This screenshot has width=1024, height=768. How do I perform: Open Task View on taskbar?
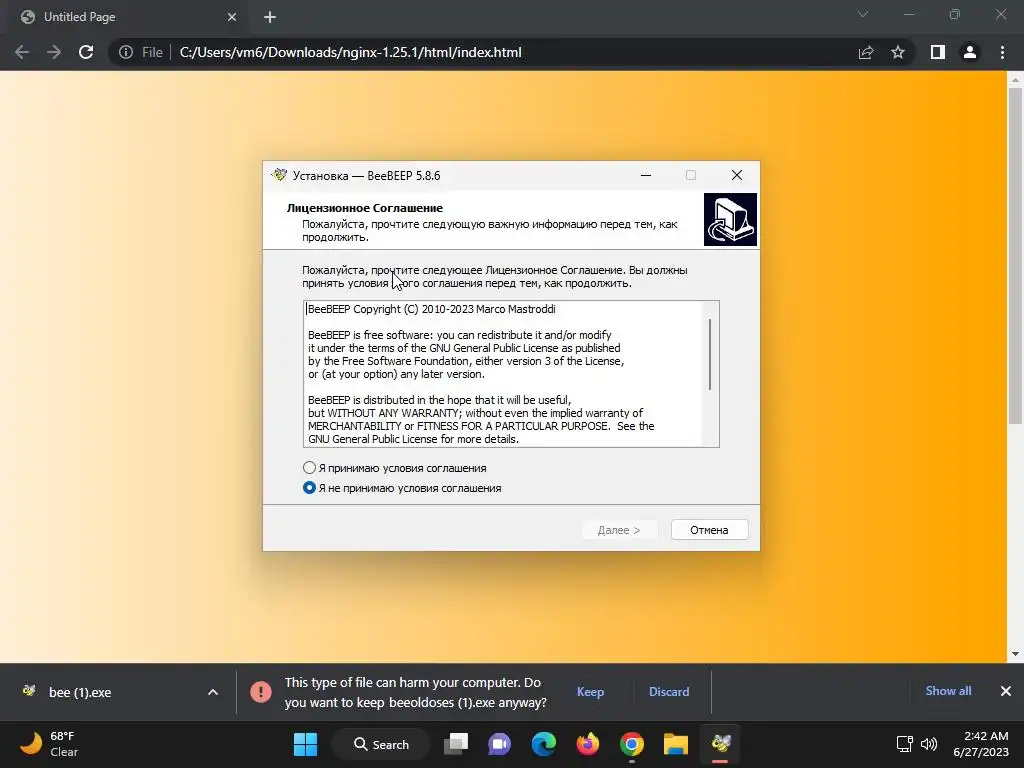(x=456, y=744)
